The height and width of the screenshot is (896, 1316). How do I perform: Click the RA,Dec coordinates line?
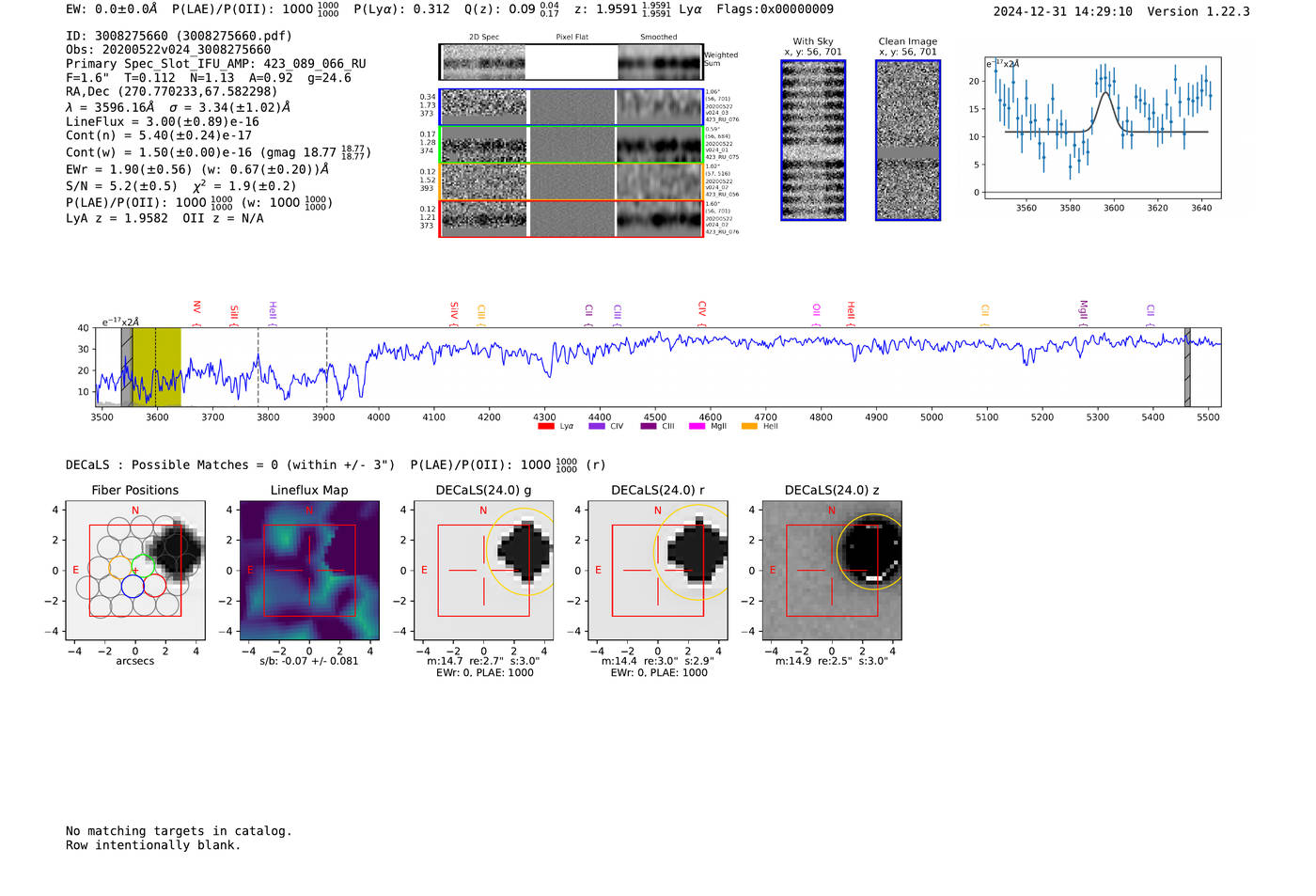[172, 92]
